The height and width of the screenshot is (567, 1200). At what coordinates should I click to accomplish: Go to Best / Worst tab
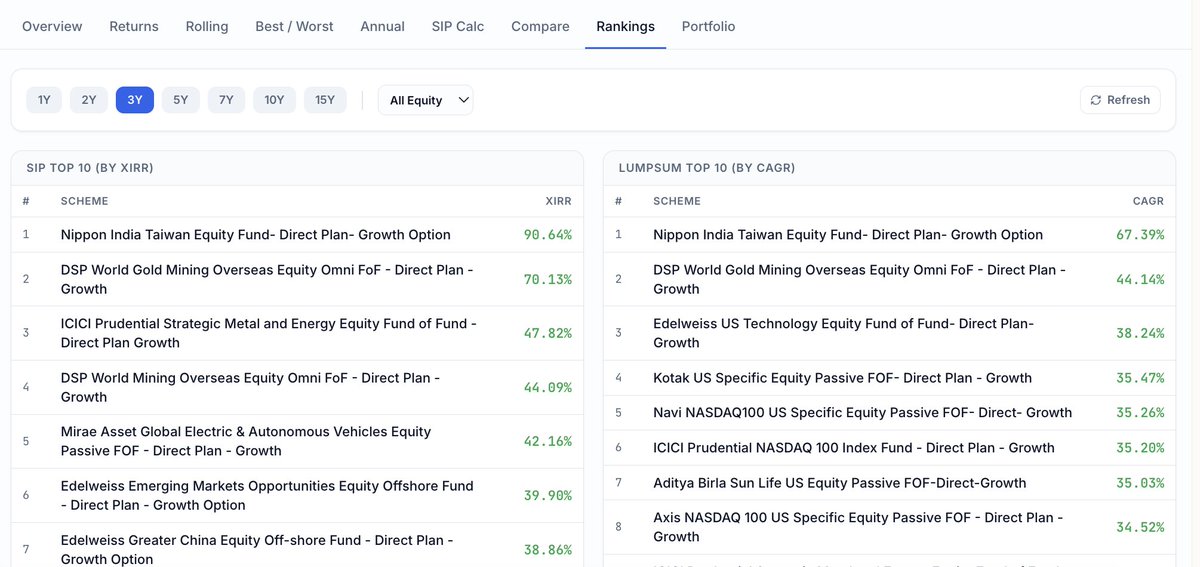294,26
